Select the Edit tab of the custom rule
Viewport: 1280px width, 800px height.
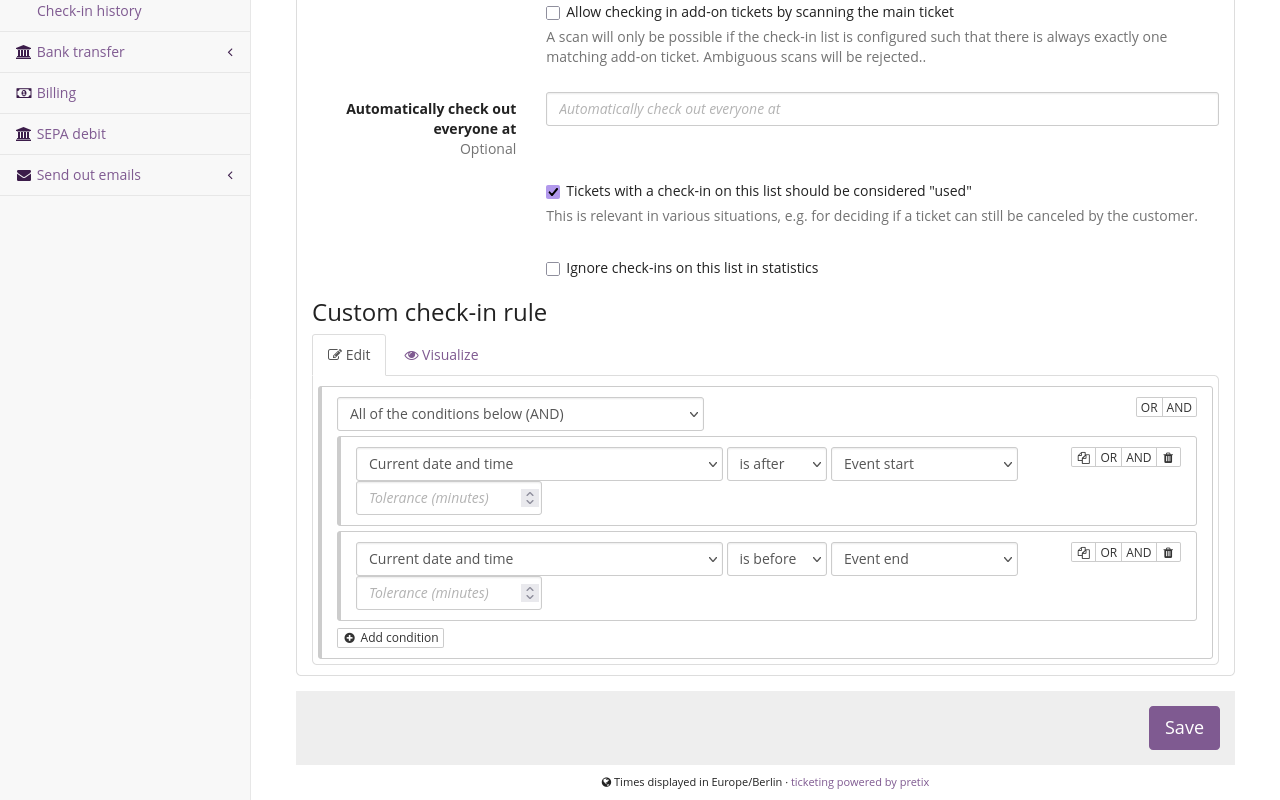tap(349, 354)
